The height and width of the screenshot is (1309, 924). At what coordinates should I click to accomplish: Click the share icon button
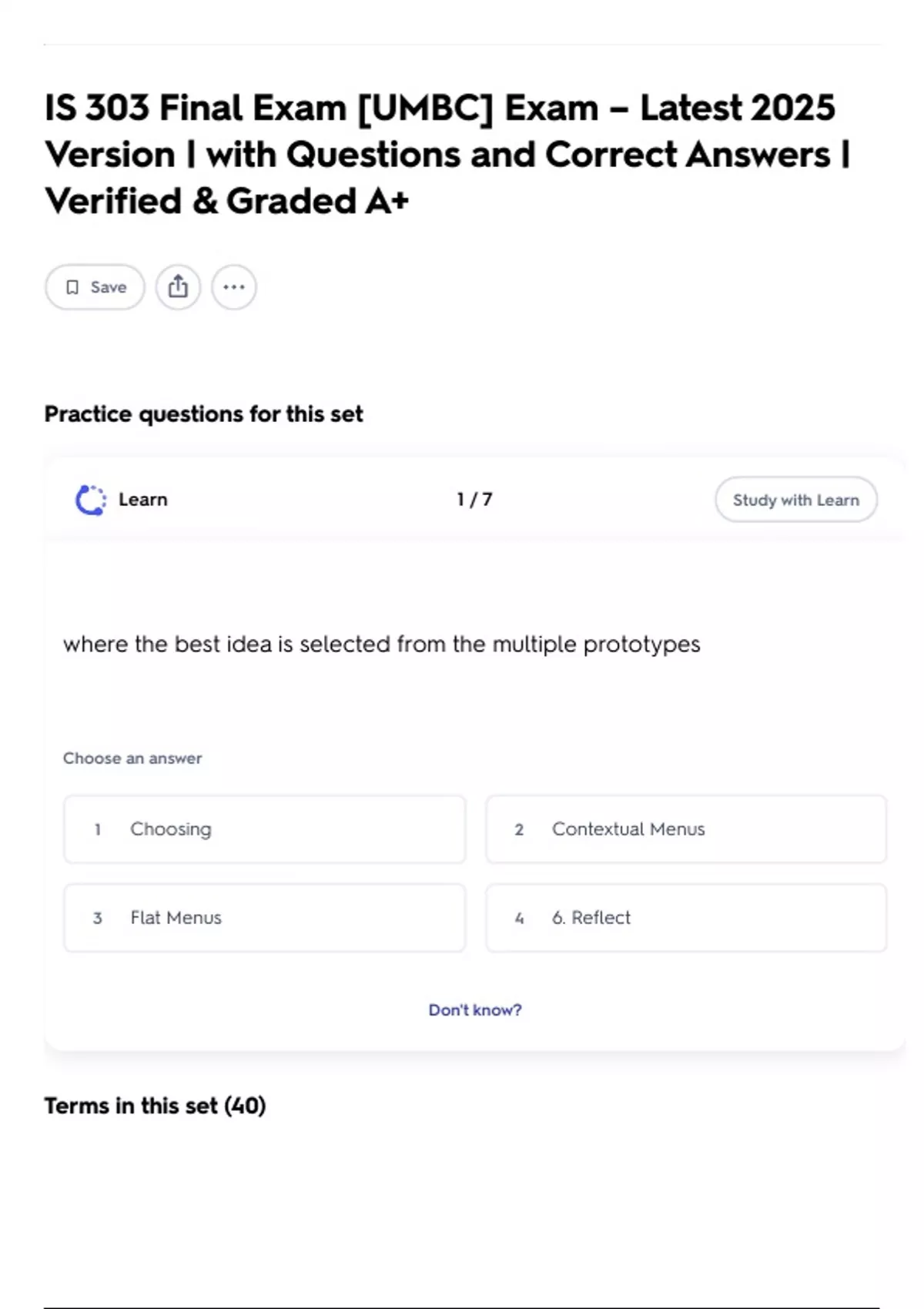(178, 287)
